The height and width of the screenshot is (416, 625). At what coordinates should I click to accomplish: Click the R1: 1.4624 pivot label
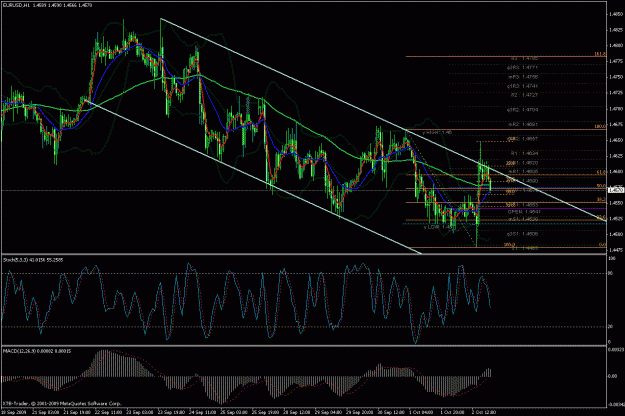524,153
